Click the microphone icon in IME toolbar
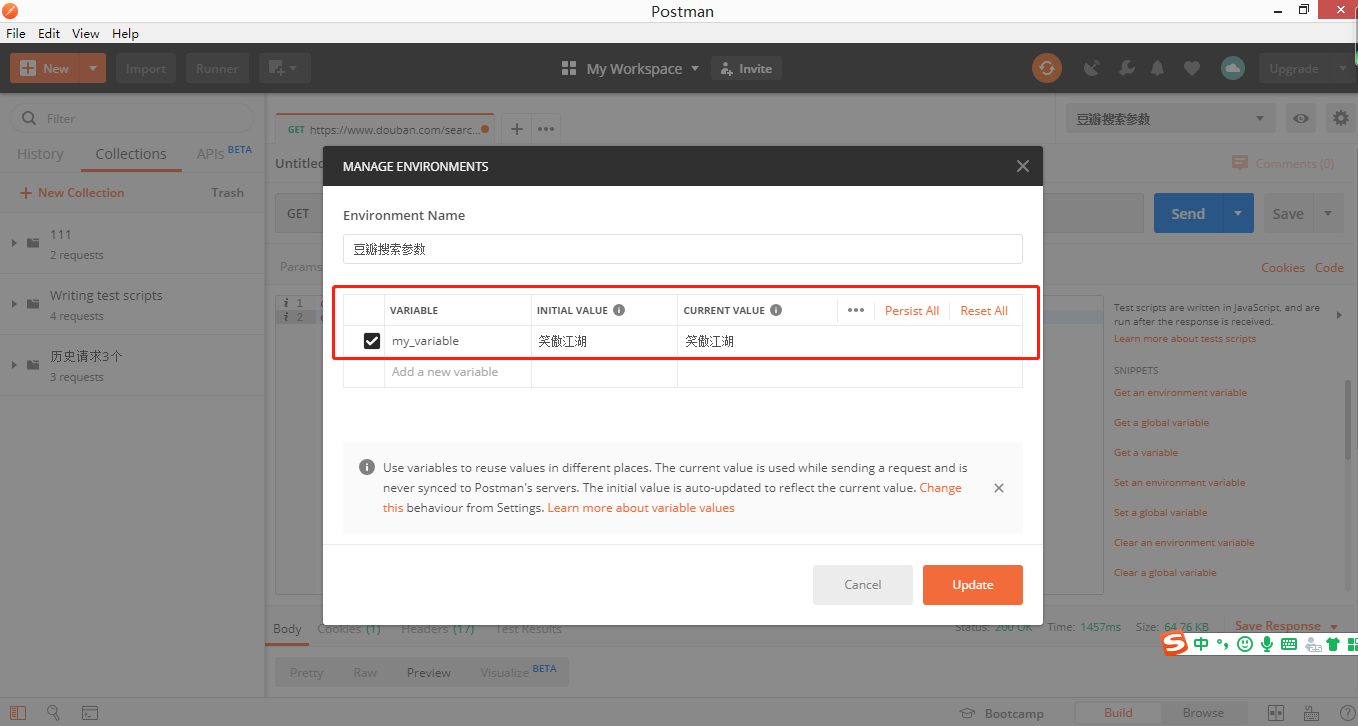 pos(1267,644)
